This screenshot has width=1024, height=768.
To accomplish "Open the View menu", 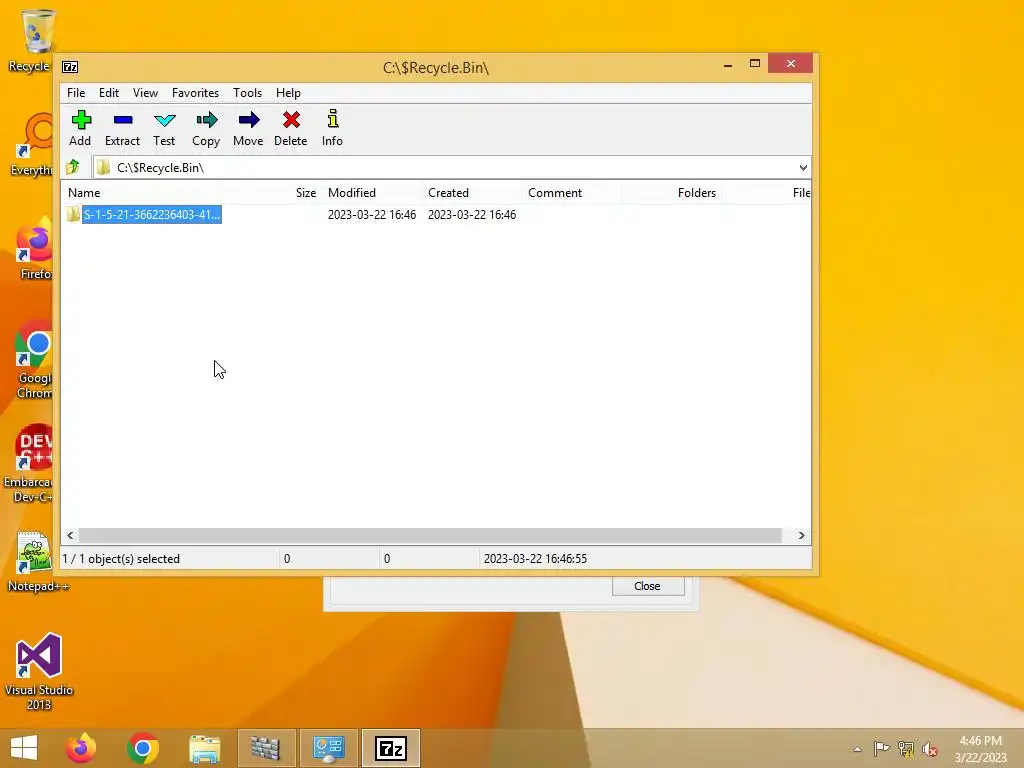I will 145,93.
